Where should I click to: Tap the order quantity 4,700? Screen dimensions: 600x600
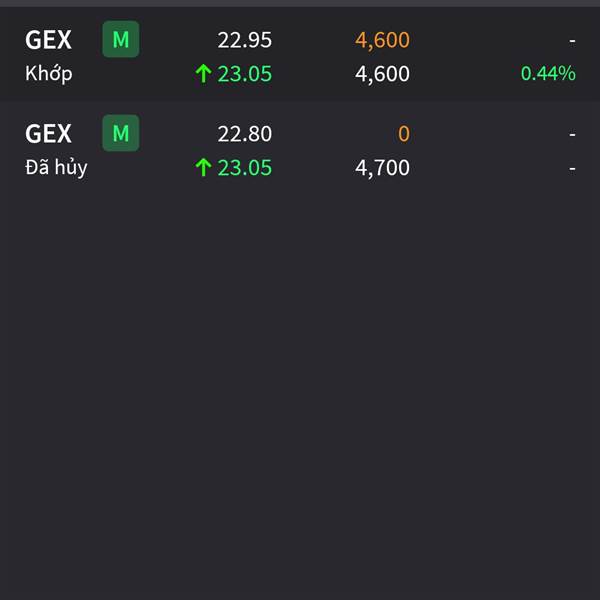click(382, 168)
